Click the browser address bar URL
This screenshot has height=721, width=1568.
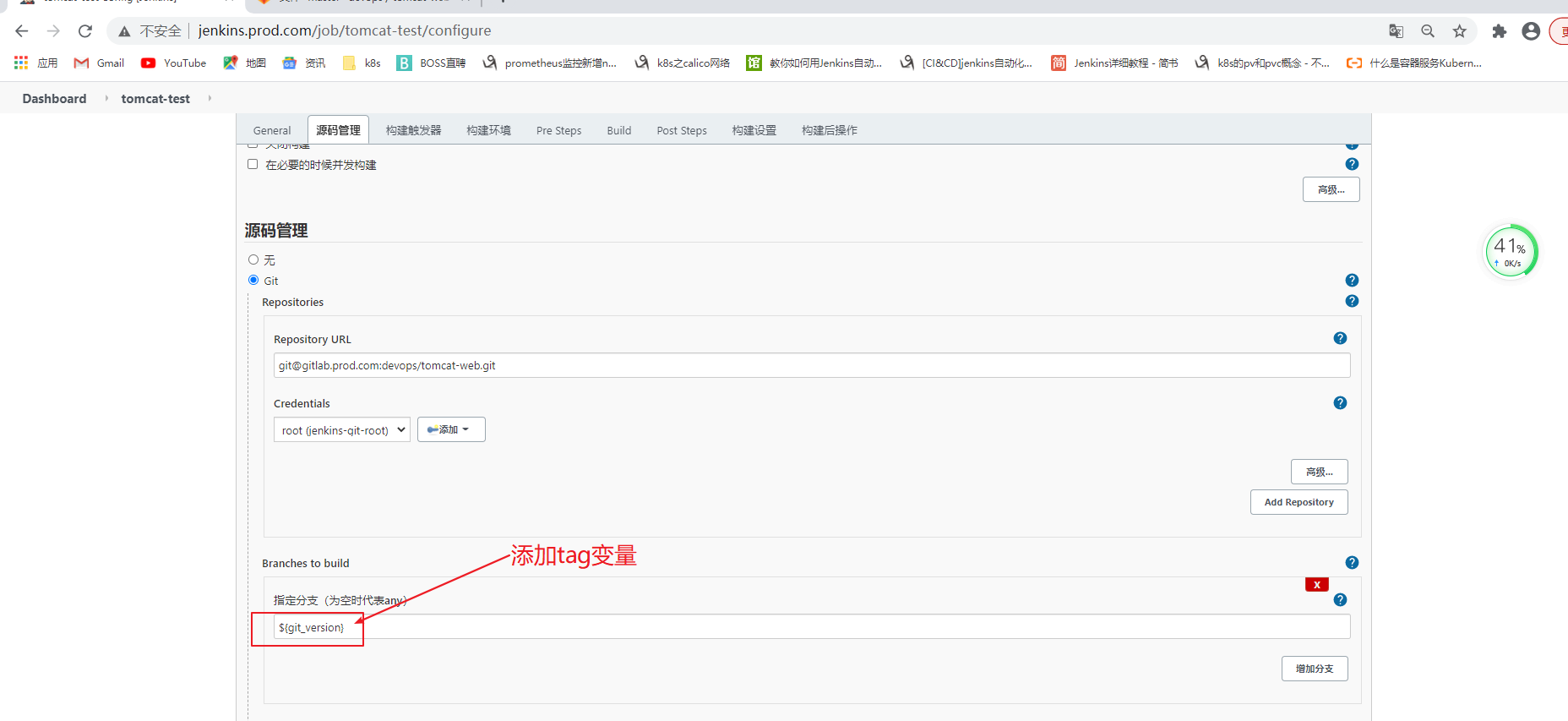tap(345, 31)
